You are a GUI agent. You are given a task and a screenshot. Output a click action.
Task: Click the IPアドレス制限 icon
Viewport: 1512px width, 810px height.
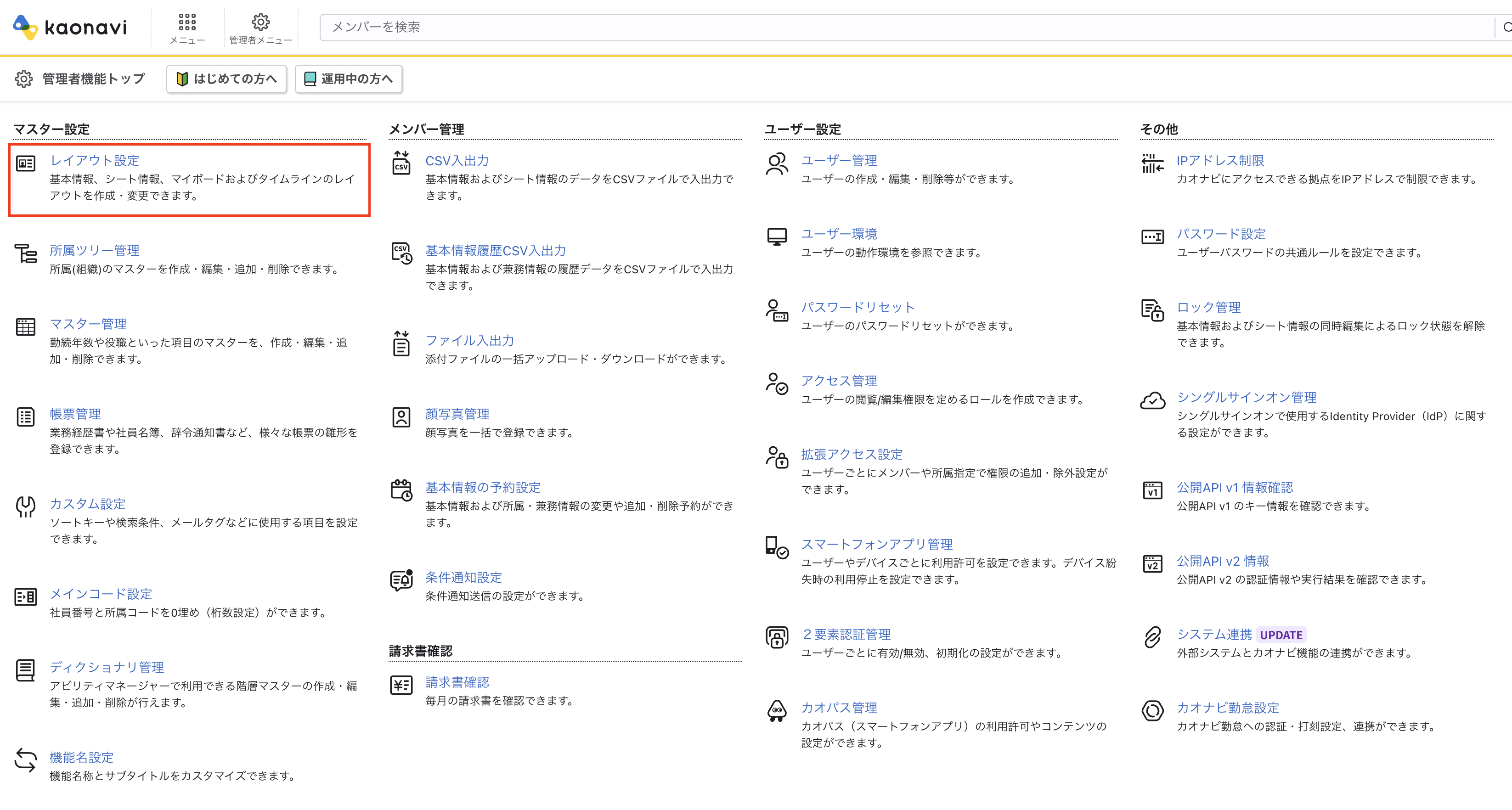pyautogui.click(x=1152, y=164)
